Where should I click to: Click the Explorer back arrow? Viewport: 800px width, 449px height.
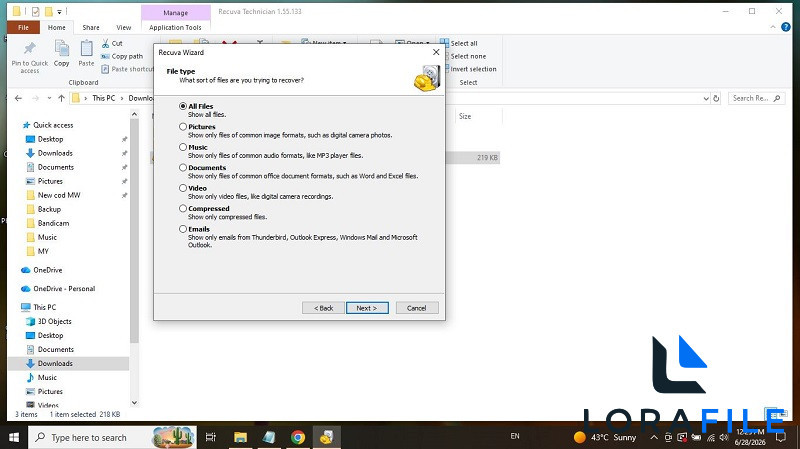point(18,98)
